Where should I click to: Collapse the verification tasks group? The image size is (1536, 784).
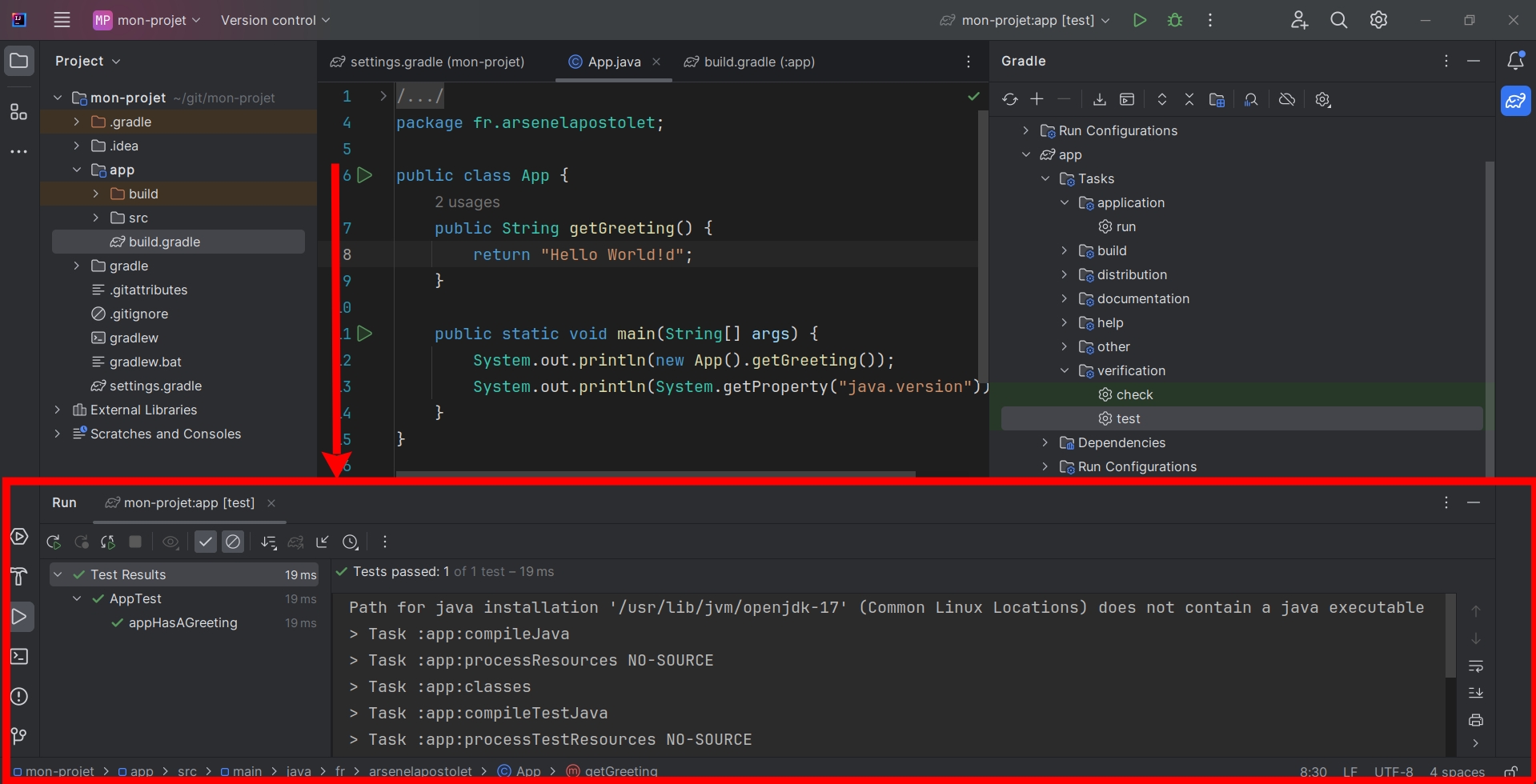pos(1065,370)
